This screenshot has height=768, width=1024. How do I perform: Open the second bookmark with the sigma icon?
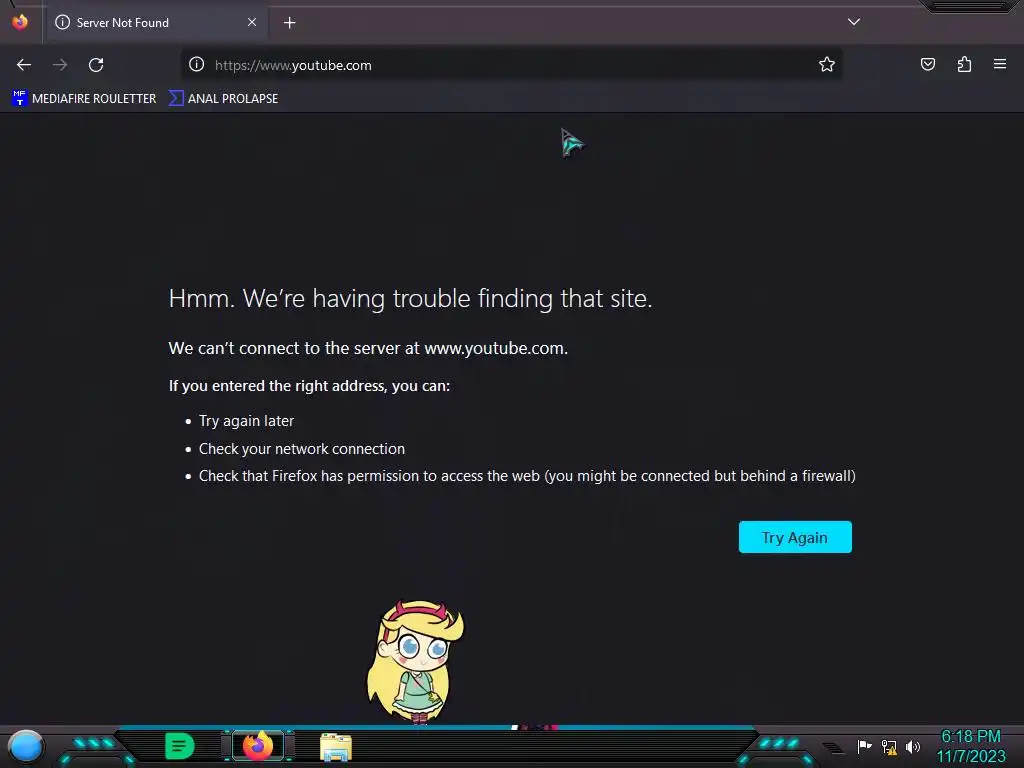click(x=223, y=99)
